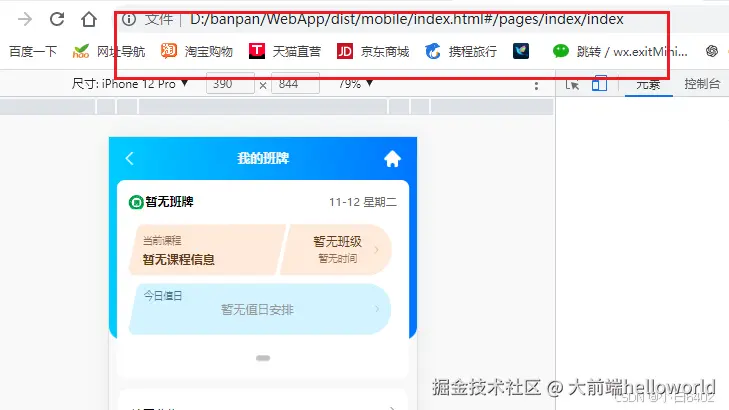This screenshot has width=729, height=410.
Task: Open the 暂无班级 暂无时间 card
Action: point(336,250)
